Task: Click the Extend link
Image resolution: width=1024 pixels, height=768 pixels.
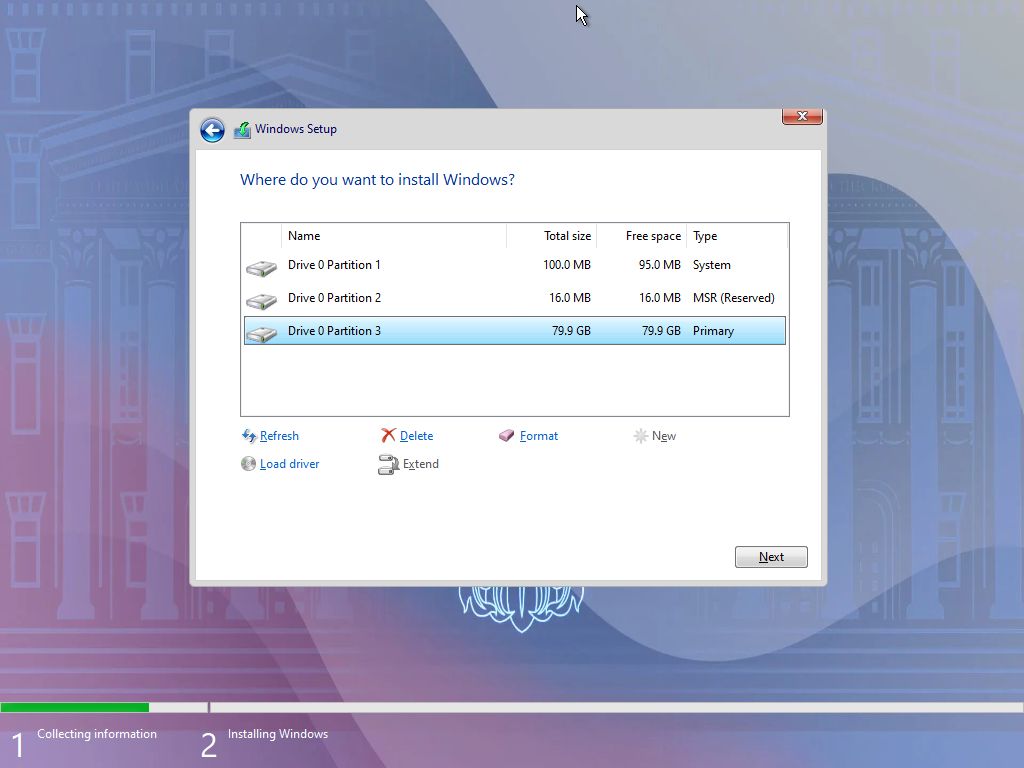Action: click(421, 464)
